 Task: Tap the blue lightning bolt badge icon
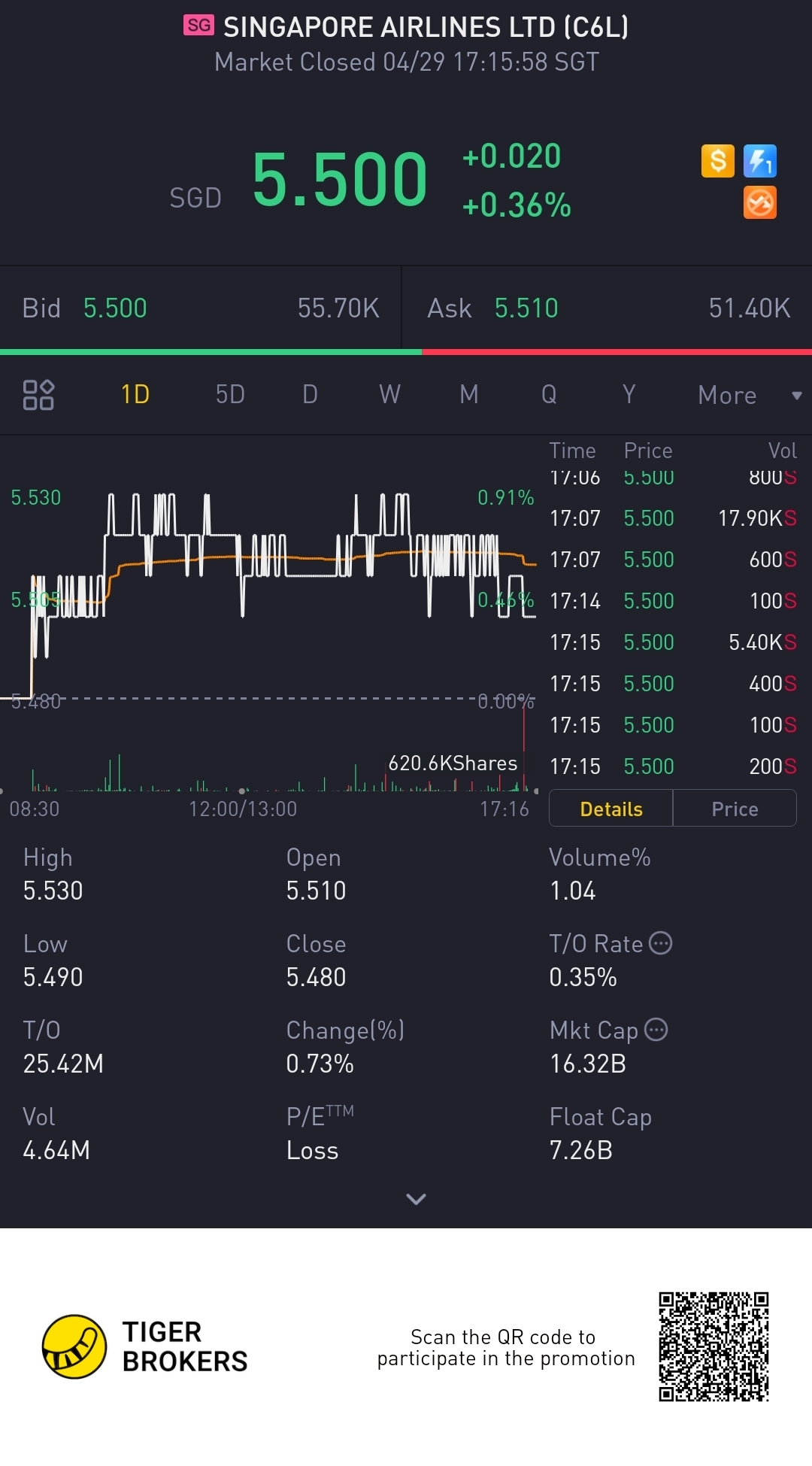click(x=759, y=161)
